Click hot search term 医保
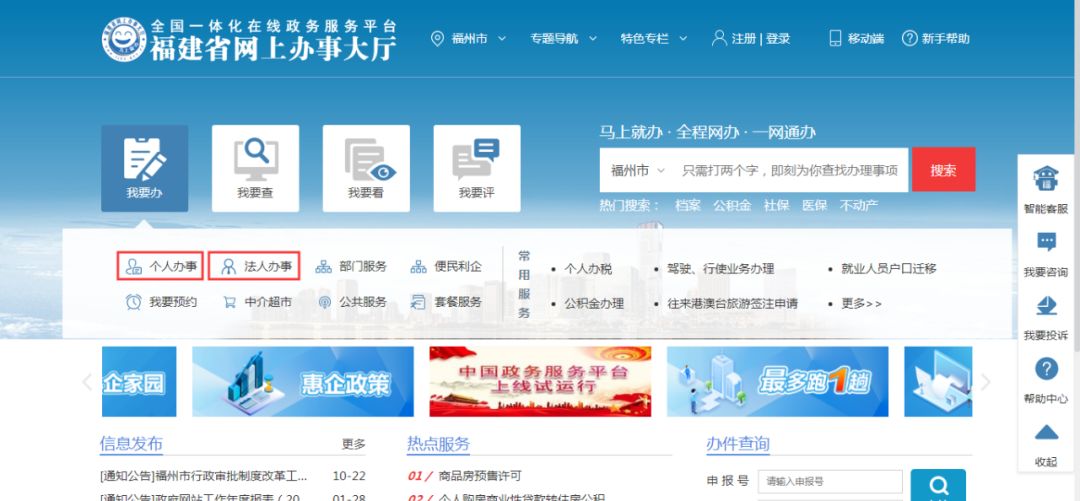The width and height of the screenshot is (1080, 501). coord(814,205)
